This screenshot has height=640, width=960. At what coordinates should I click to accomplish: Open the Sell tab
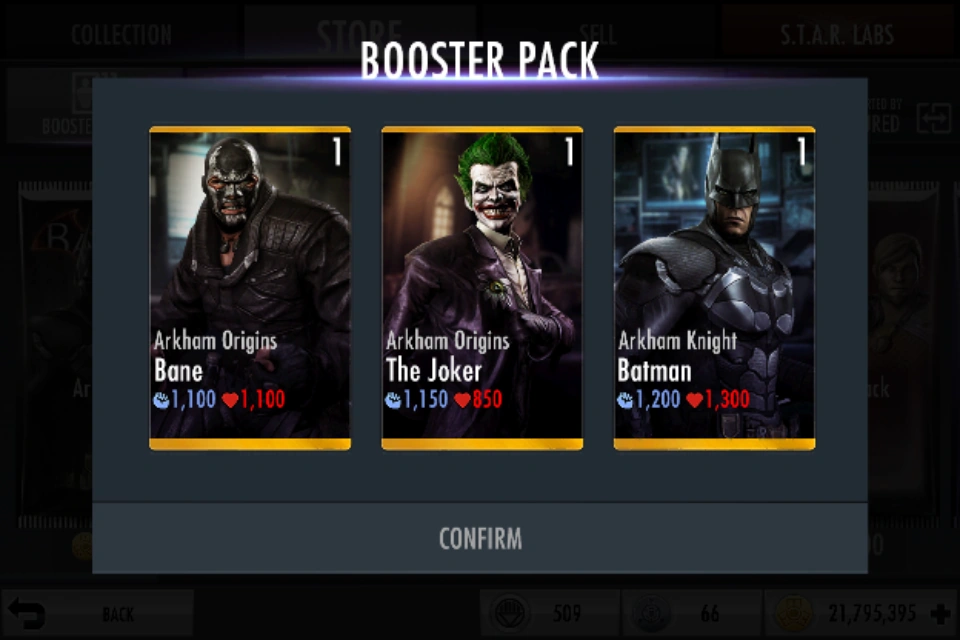tap(597, 34)
